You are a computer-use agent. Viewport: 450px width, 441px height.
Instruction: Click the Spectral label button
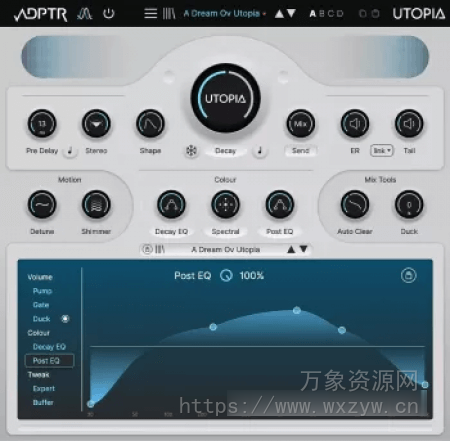click(225, 231)
